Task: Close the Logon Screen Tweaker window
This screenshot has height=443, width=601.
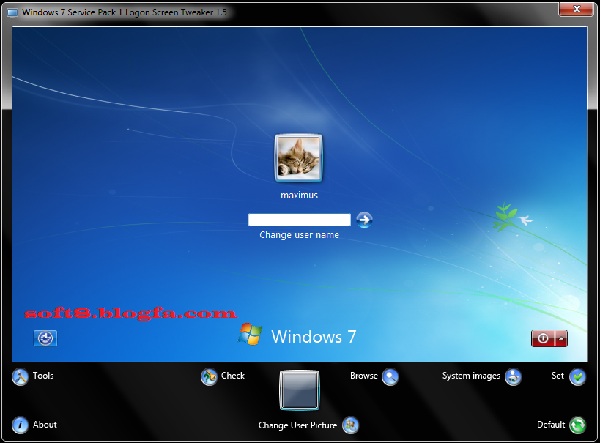Action: point(575,10)
